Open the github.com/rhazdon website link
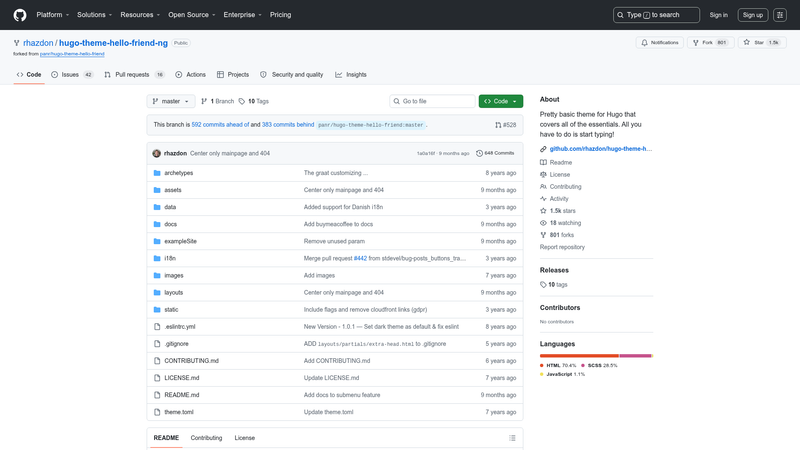 pos(601,149)
